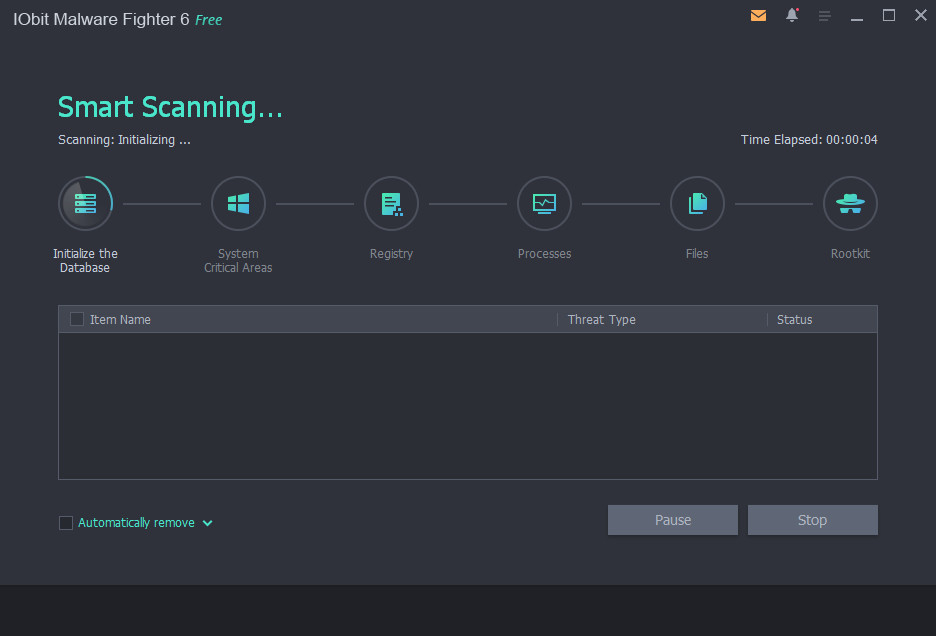Viewport: 936px width, 636px height.
Task: Click the System Critical Areas Windows icon
Action: [238, 204]
